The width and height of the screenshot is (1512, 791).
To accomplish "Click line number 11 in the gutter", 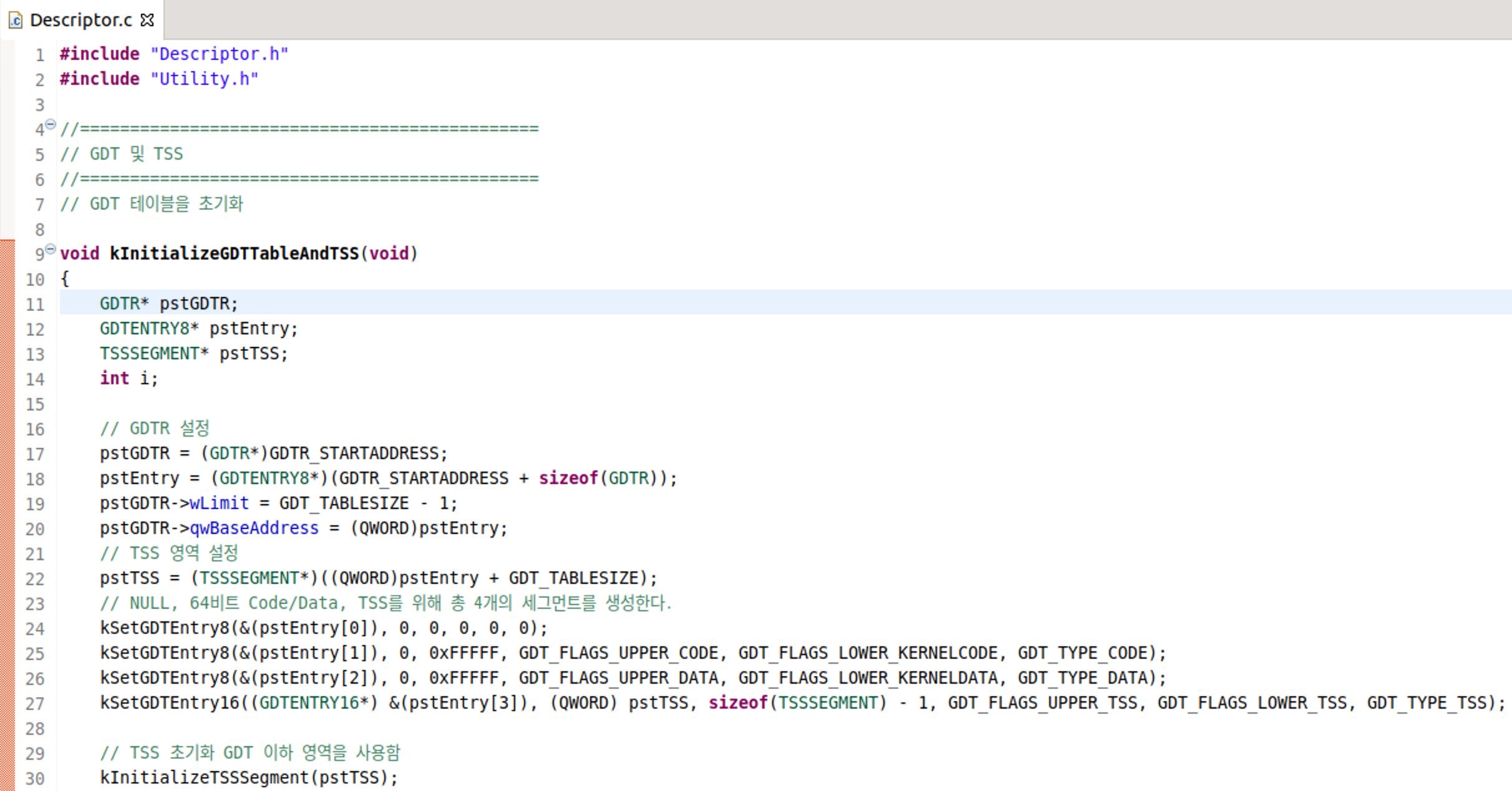I will click(35, 304).
